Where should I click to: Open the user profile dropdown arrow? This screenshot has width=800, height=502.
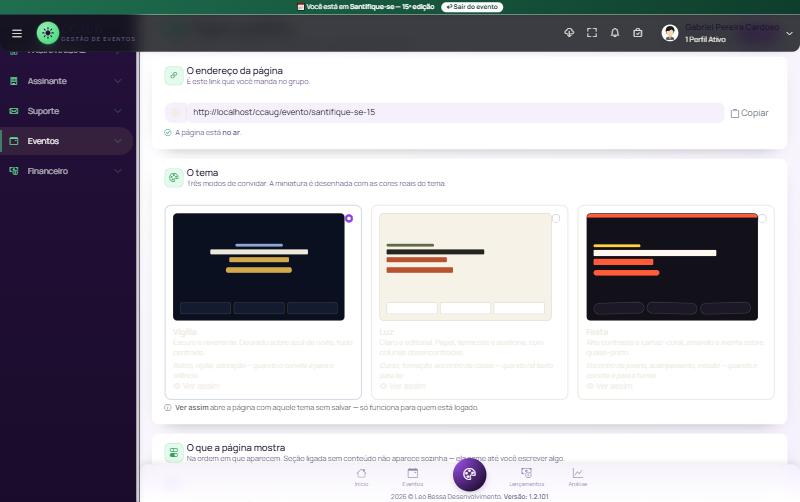pos(789,33)
